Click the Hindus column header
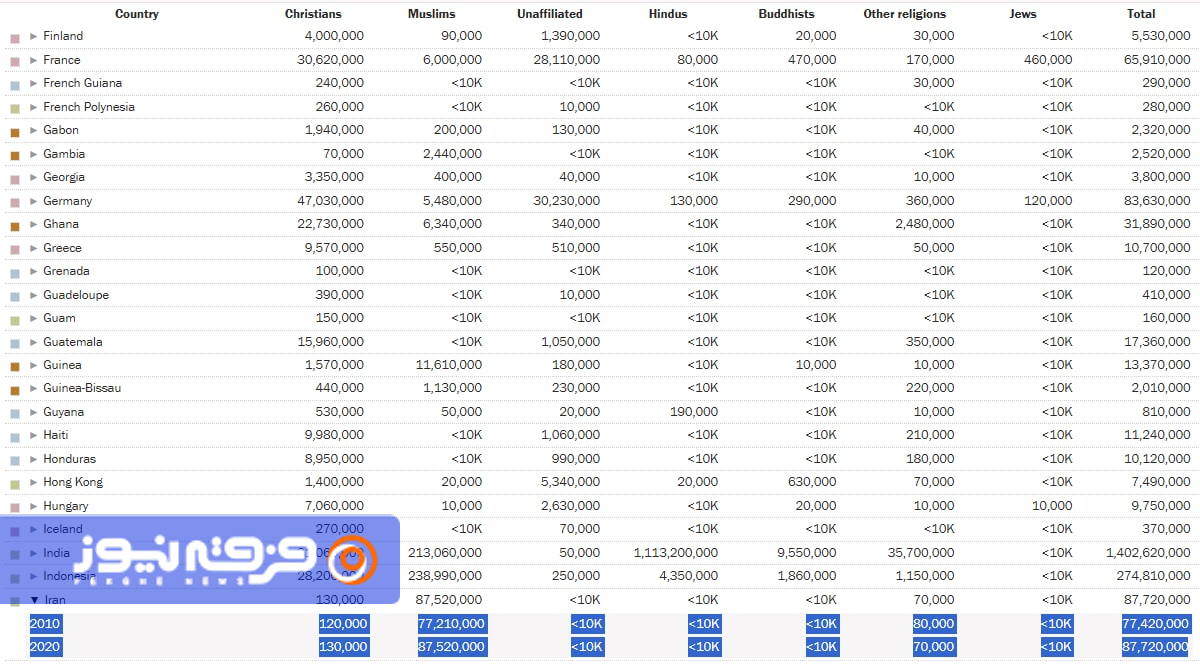The width and height of the screenshot is (1200, 664). coord(668,14)
